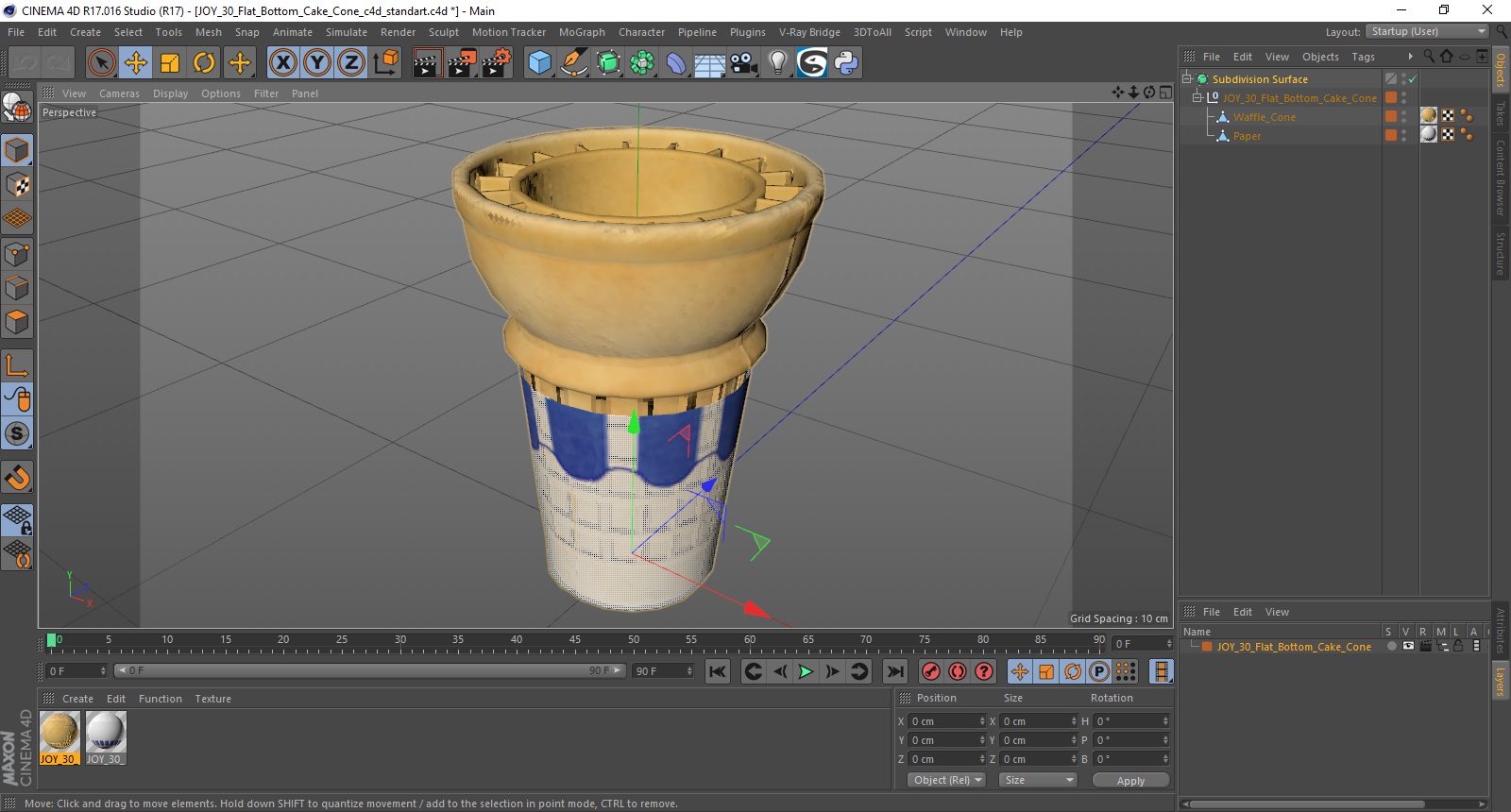This screenshot has width=1511, height=812.
Task: Select the spline pen tool
Action: point(573,63)
